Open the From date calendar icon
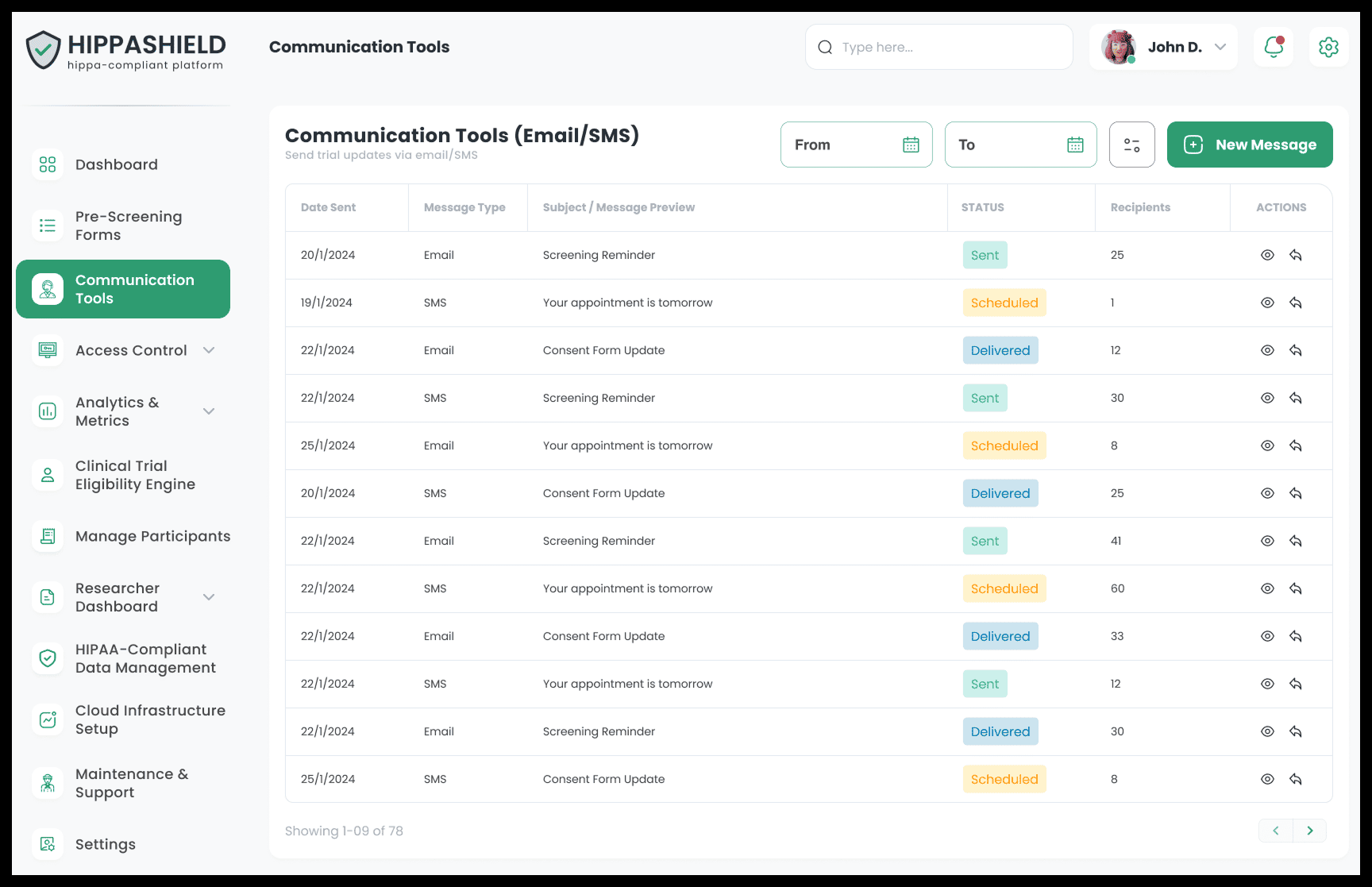The width and height of the screenshot is (1372, 887). (911, 145)
